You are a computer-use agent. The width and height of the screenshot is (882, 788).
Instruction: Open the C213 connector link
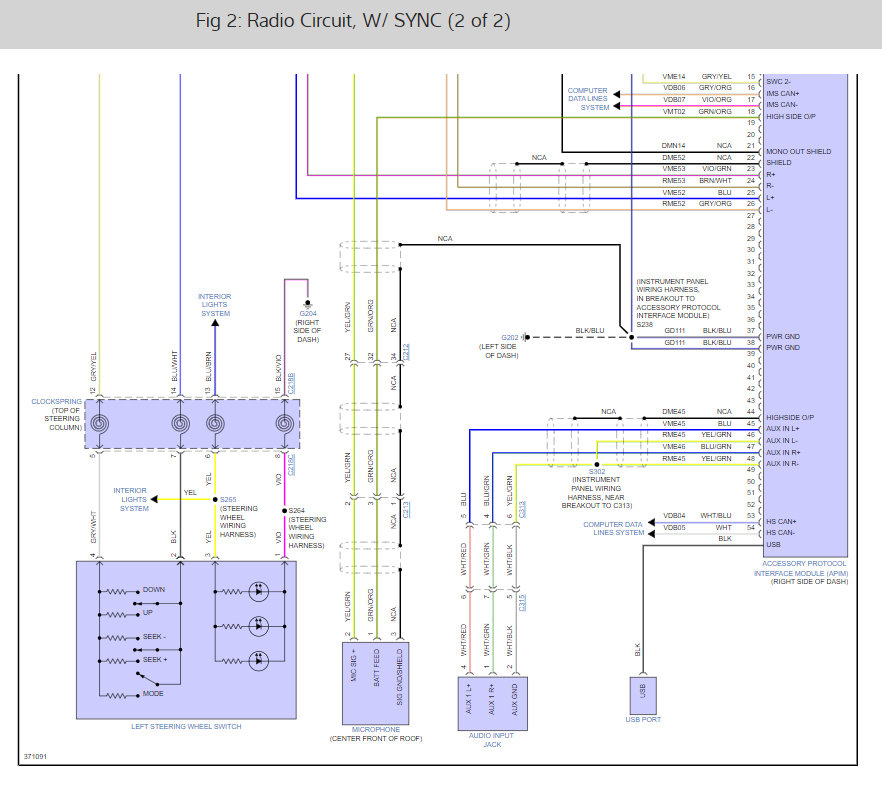[x=406, y=510]
